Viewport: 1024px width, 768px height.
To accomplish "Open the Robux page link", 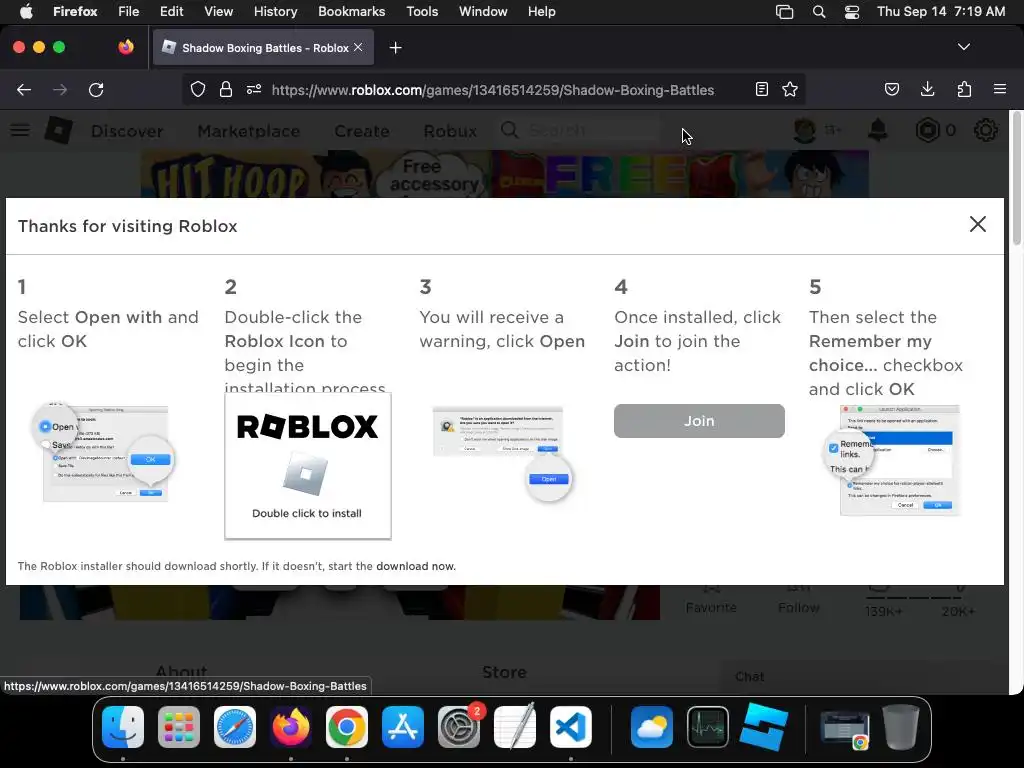I will point(450,131).
